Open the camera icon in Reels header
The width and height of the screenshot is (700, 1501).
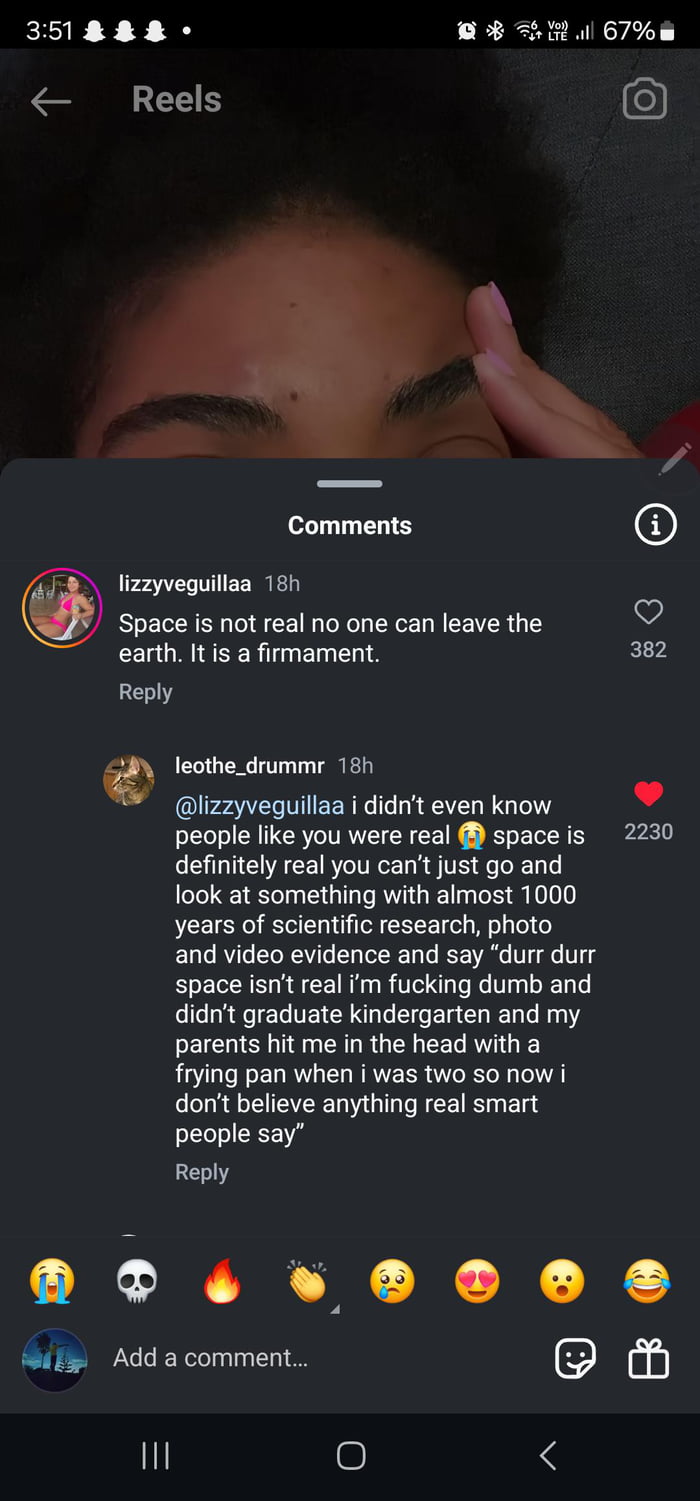(x=644, y=99)
